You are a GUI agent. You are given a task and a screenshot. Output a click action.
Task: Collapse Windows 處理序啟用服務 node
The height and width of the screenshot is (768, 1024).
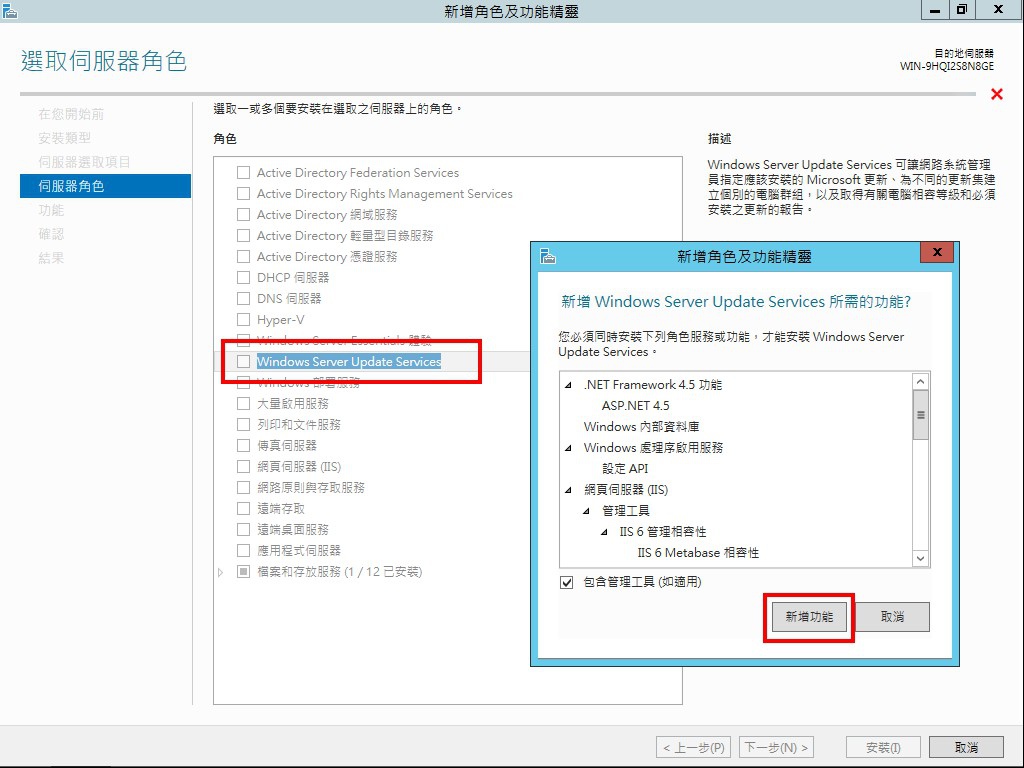(x=568, y=448)
